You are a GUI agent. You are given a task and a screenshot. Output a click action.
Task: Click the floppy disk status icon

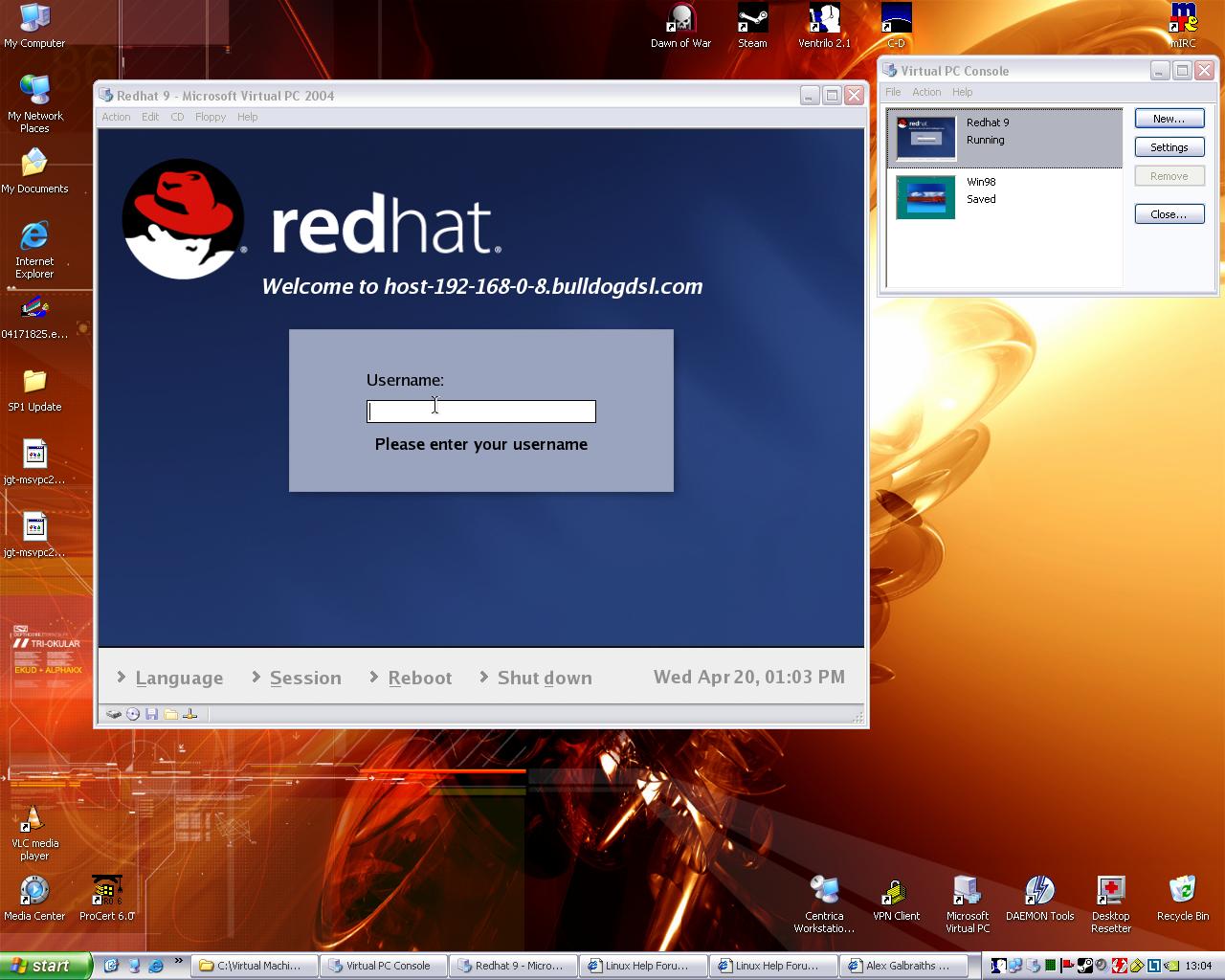[151, 714]
